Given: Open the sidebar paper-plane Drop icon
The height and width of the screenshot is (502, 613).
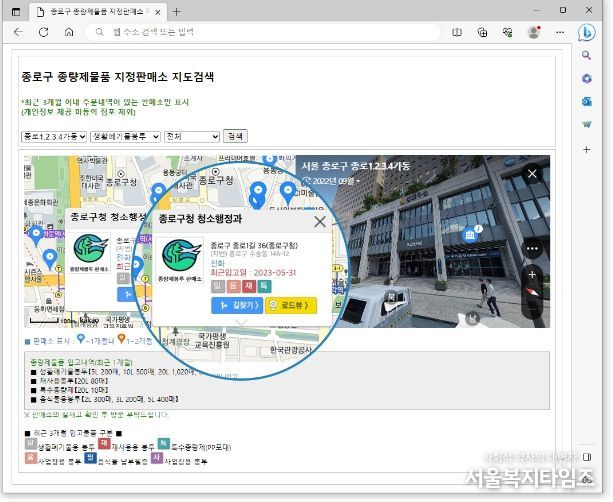Looking at the screenshot, I should 586,125.
